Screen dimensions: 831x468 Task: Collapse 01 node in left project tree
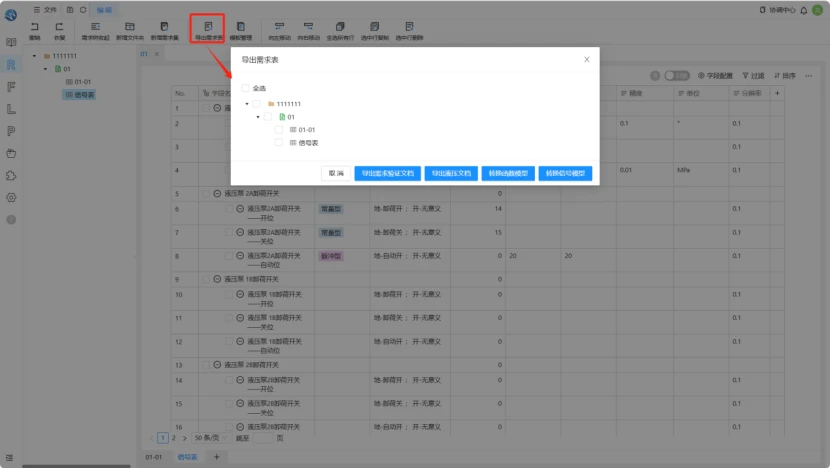[46, 69]
